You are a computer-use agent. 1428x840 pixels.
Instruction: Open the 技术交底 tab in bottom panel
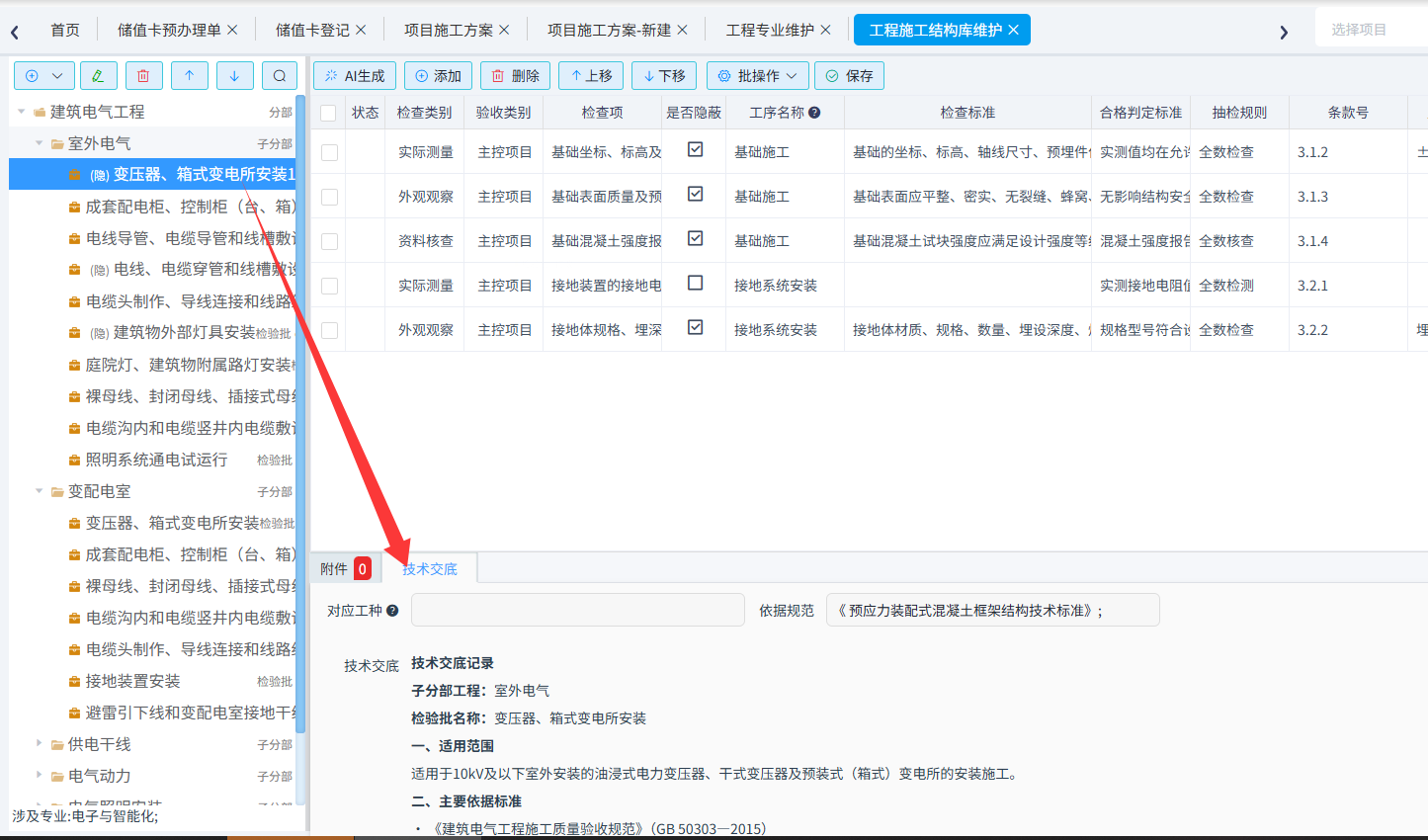[x=430, y=568]
